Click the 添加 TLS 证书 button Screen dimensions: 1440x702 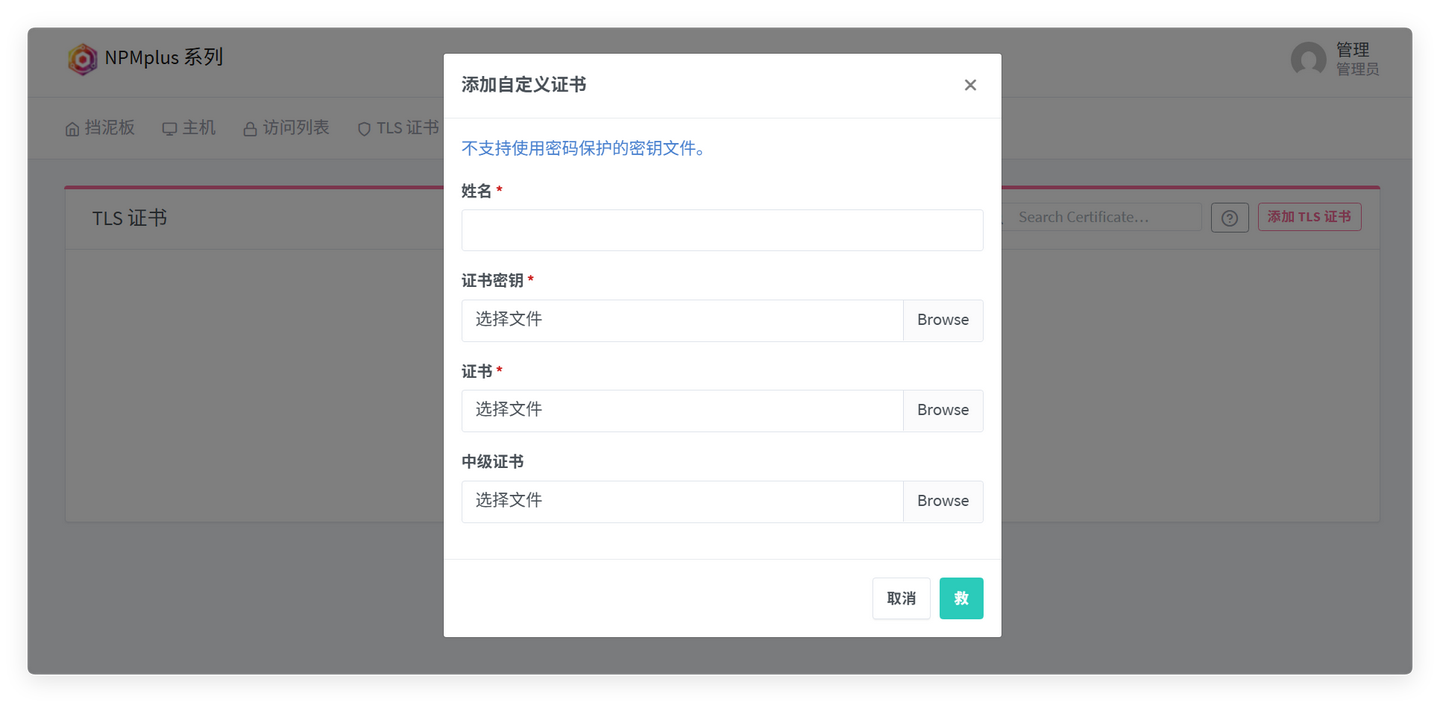point(1309,217)
